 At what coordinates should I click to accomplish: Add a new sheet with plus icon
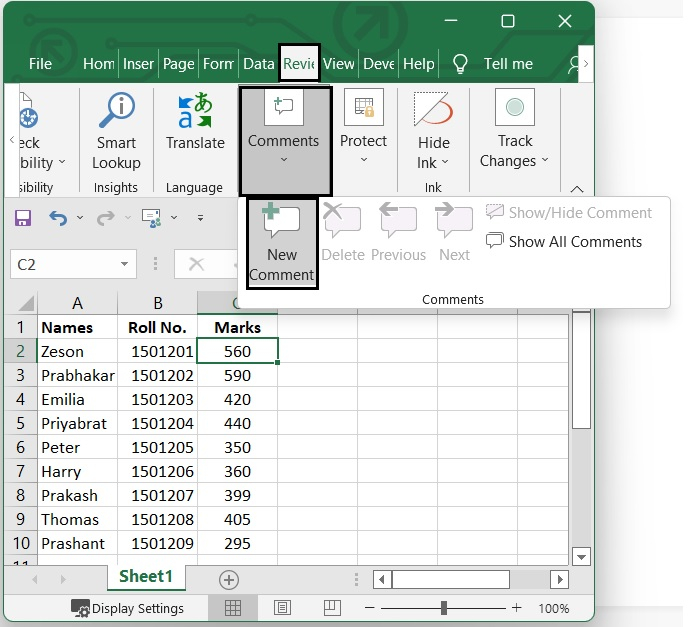pos(229,580)
